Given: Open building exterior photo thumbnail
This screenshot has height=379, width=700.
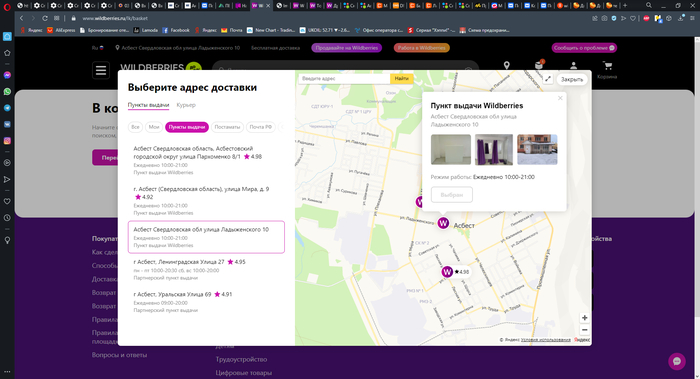Looking at the screenshot, I should click(x=537, y=150).
